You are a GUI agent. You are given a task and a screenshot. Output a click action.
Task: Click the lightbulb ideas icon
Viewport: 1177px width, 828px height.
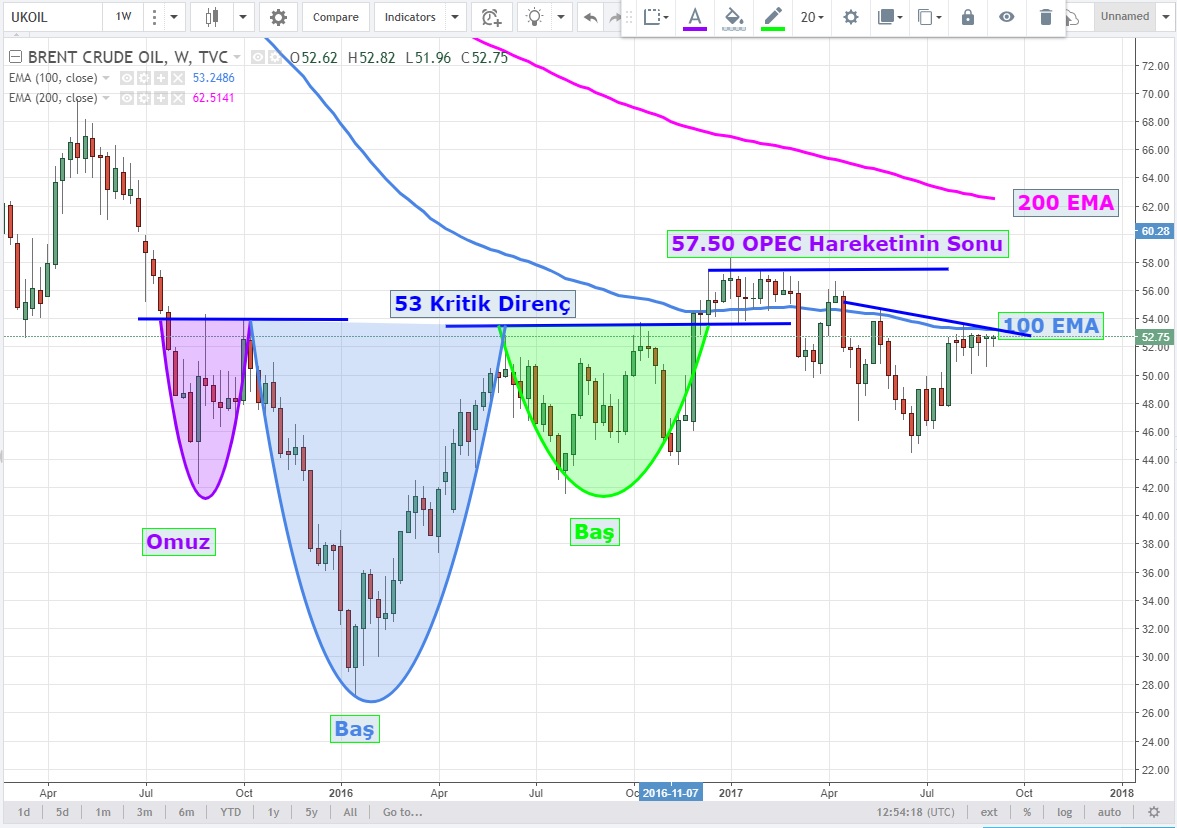(x=536, y=17)
